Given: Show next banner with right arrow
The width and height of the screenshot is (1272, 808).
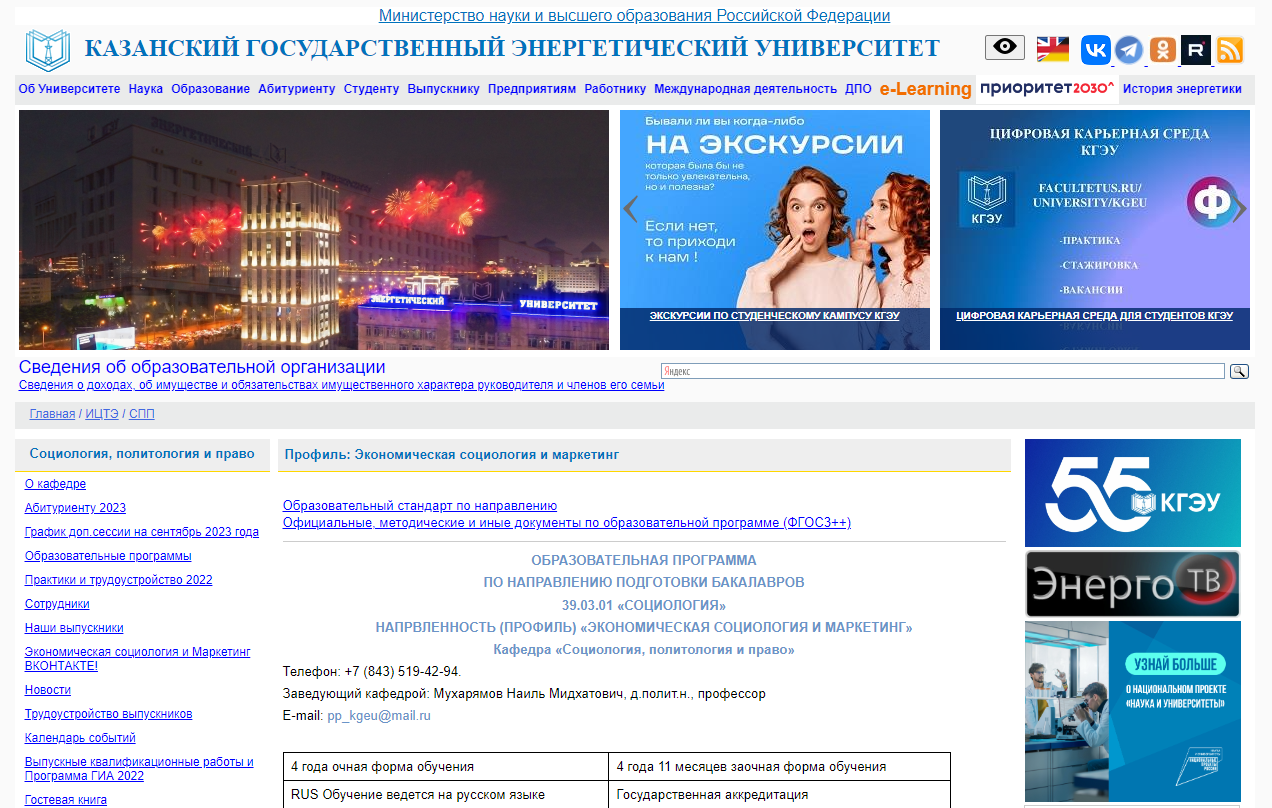Looking at the screenshot, I should click(1240, 209).
